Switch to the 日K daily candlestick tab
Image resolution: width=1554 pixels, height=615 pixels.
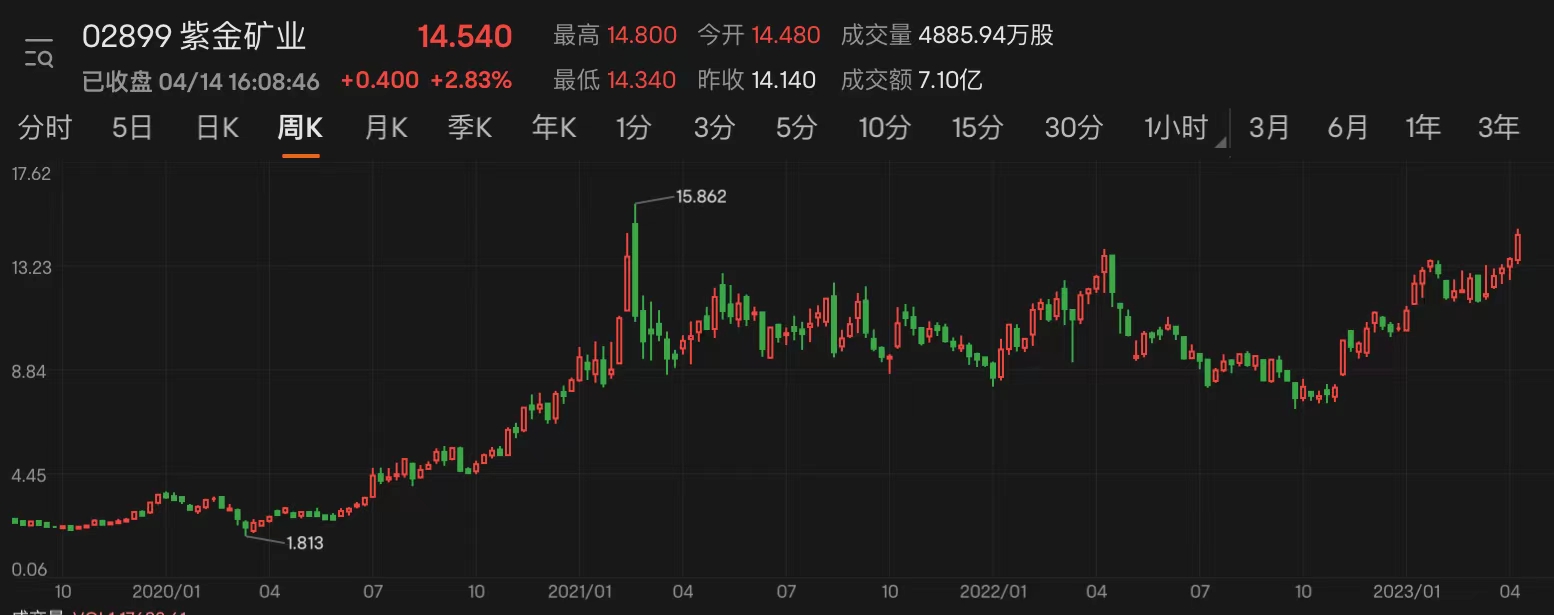coord(216,127)
